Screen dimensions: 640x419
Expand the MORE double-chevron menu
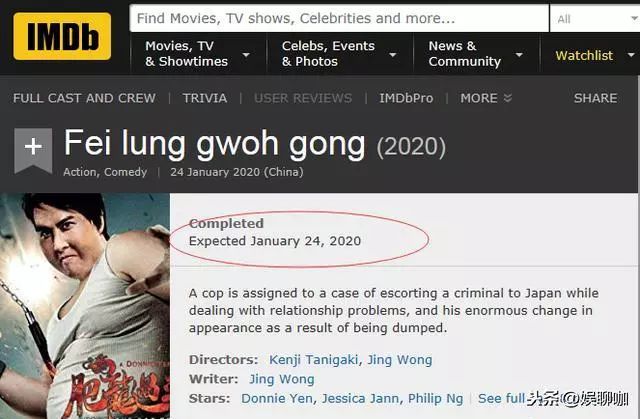[486, 98]
